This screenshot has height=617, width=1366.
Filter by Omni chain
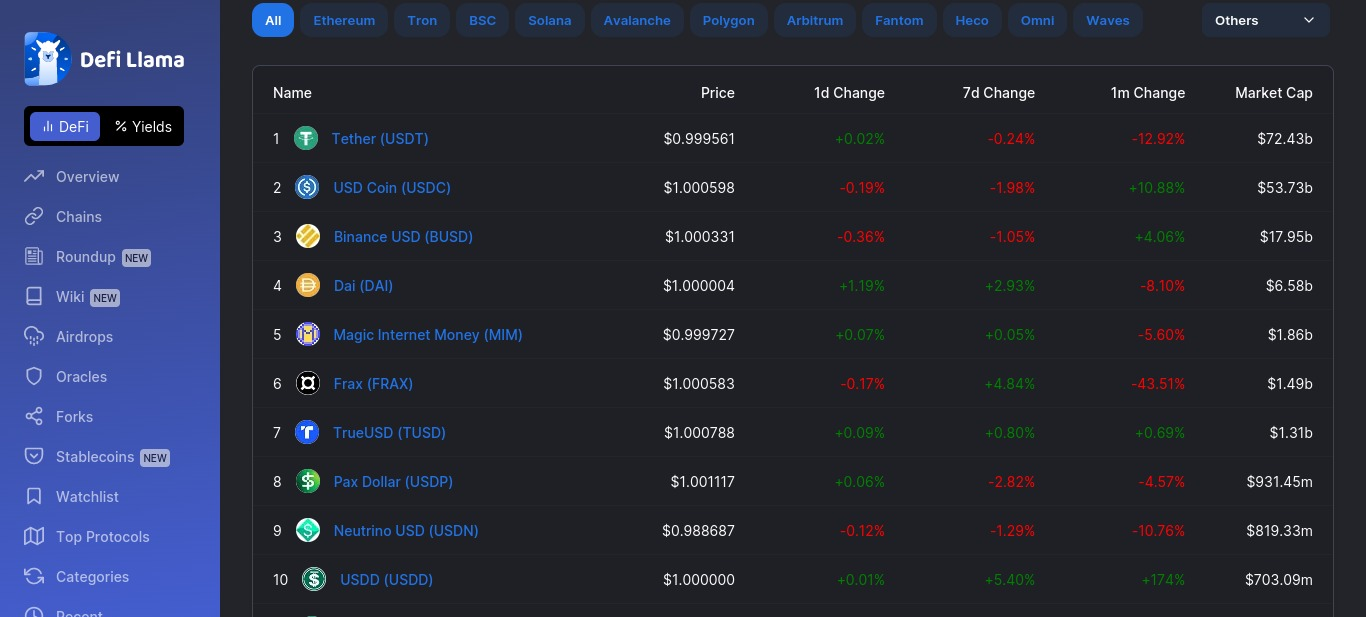[x=1037, y=20]
